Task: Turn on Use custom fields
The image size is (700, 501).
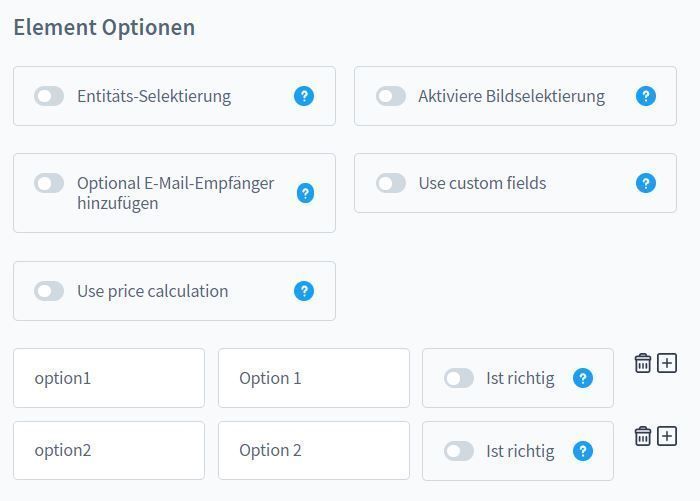Action: coord(391,183)
